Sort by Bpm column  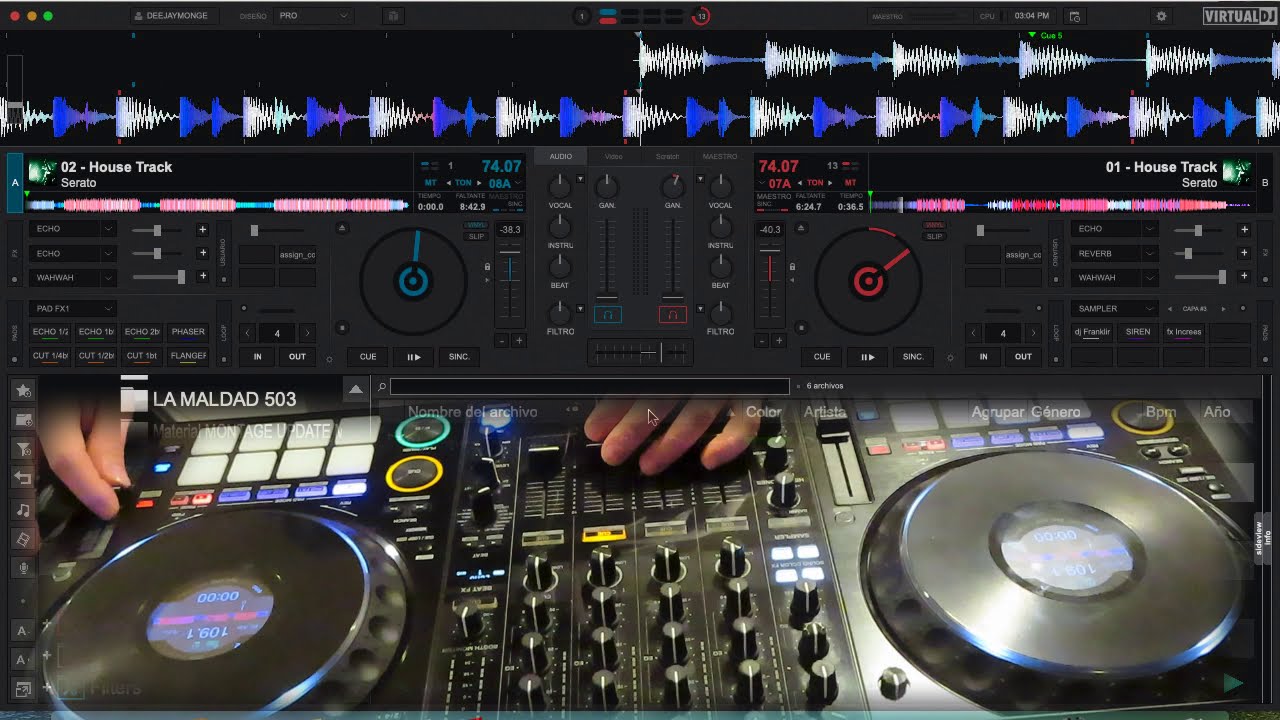click(x=1160, y=412)
